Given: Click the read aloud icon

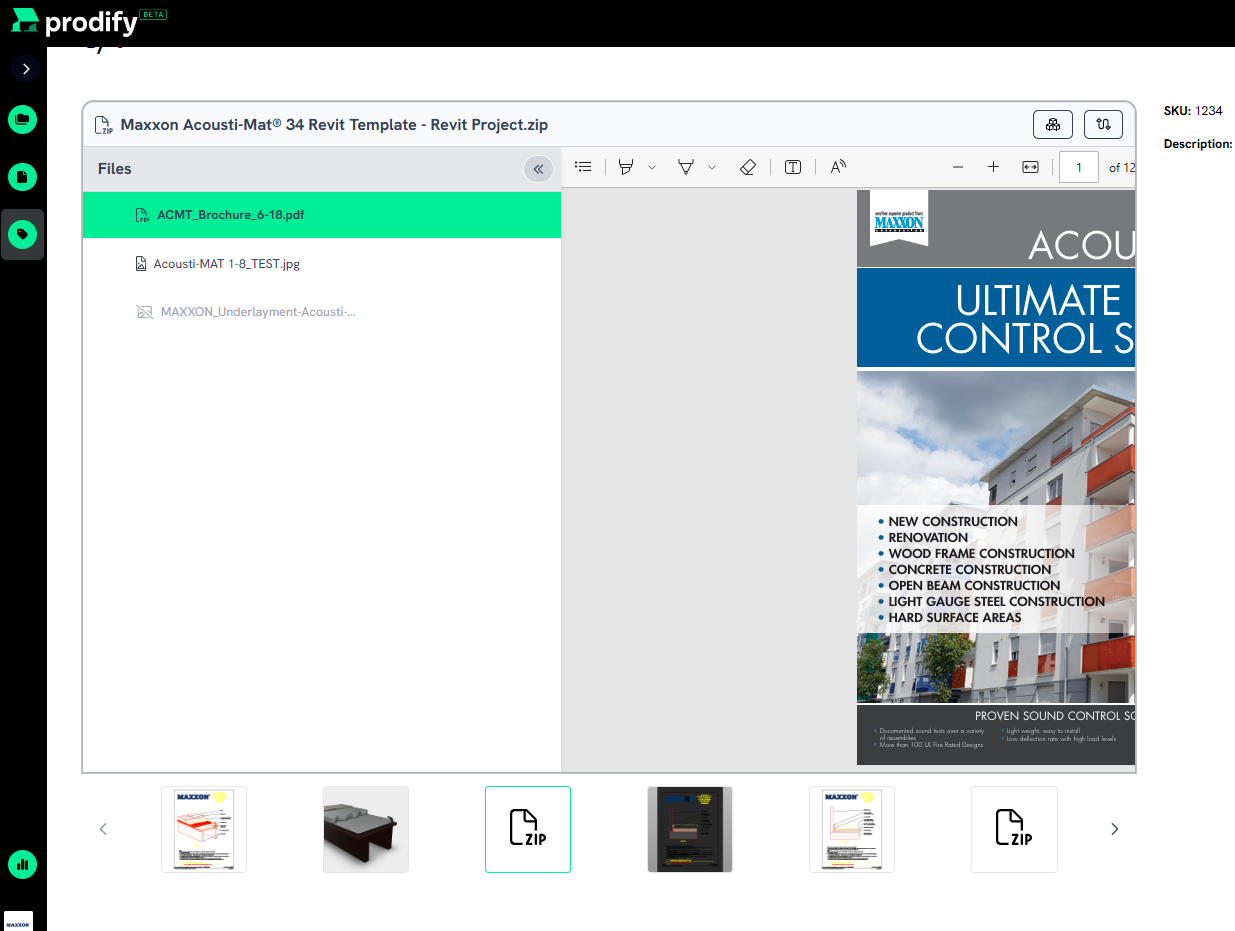Looking at the screenshot, I should 838,167.
